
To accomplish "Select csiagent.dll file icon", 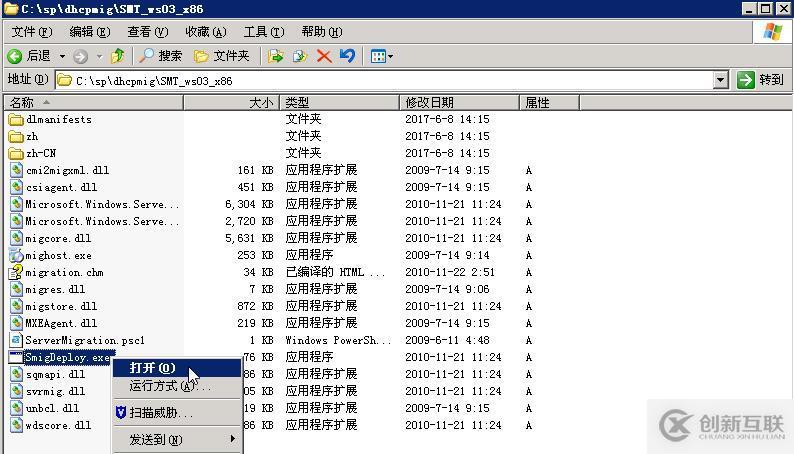I will pyautogui.click(x=16, y=187).
